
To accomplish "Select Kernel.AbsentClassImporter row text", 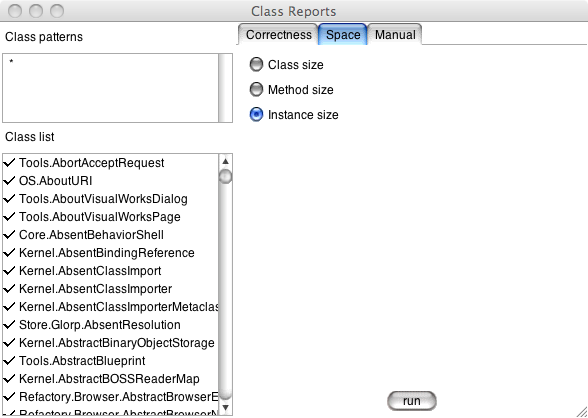I will 95,289.
